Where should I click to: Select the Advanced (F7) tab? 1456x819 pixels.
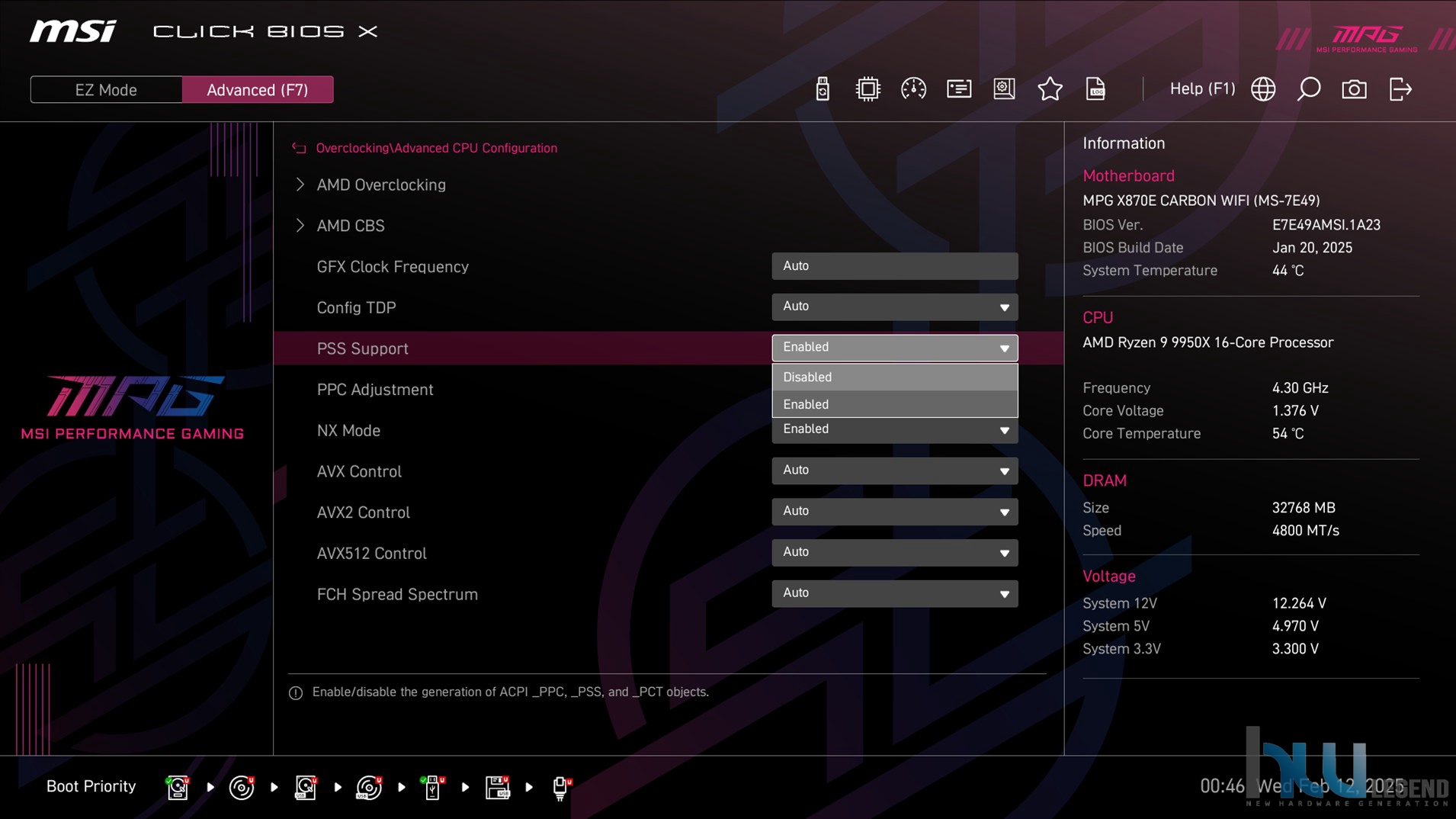click(258, 90)
